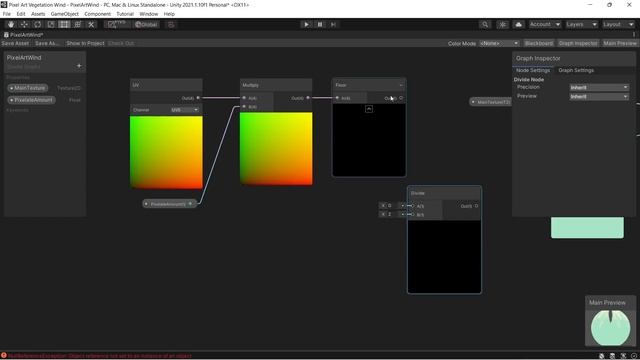This screenshot has width=640, height=360.
Task: Select the Hand tool in Unity toolbar
Action: (x=11, y=24)
